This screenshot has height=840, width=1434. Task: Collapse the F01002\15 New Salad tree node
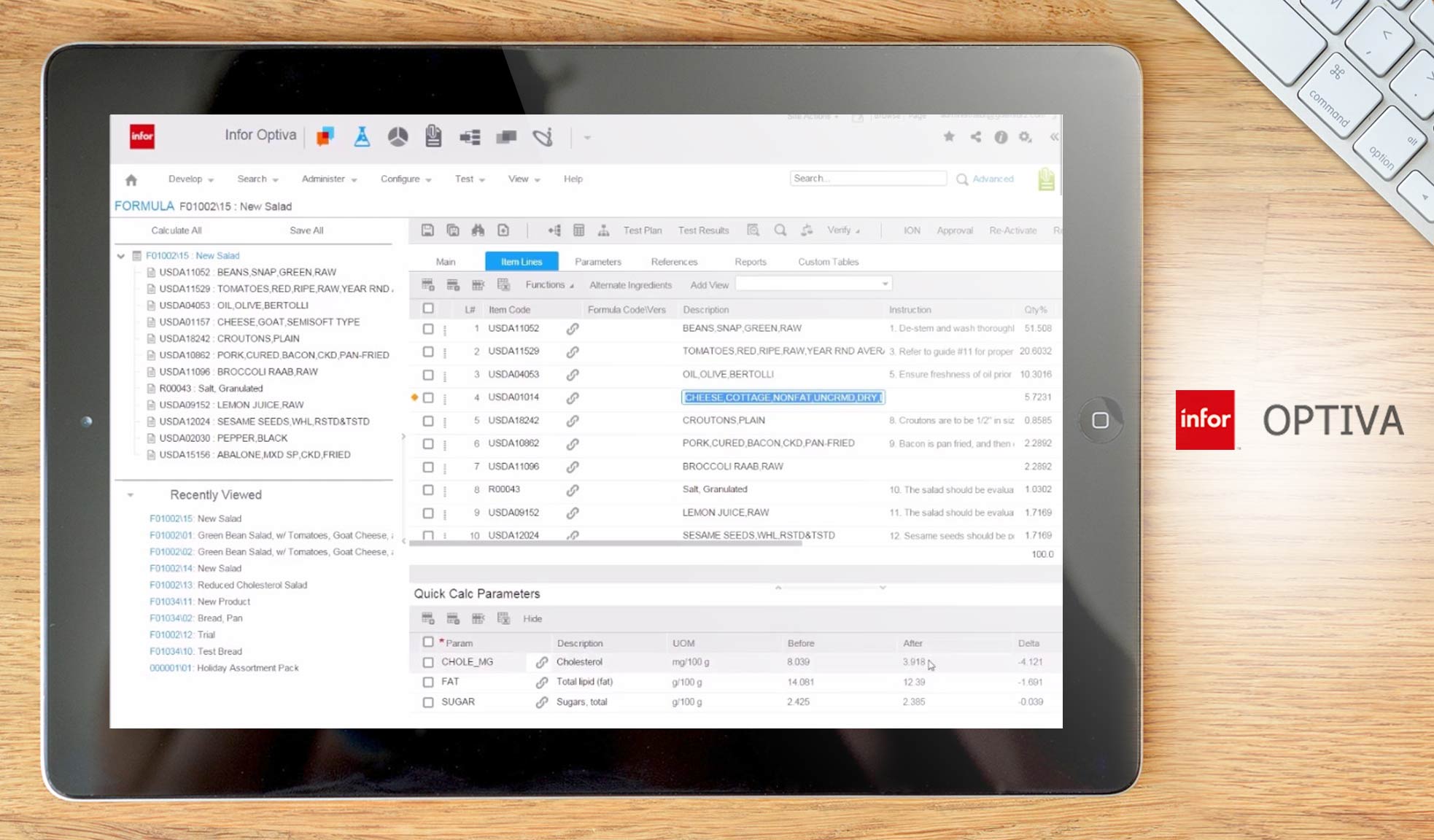(x=120, y=256)
